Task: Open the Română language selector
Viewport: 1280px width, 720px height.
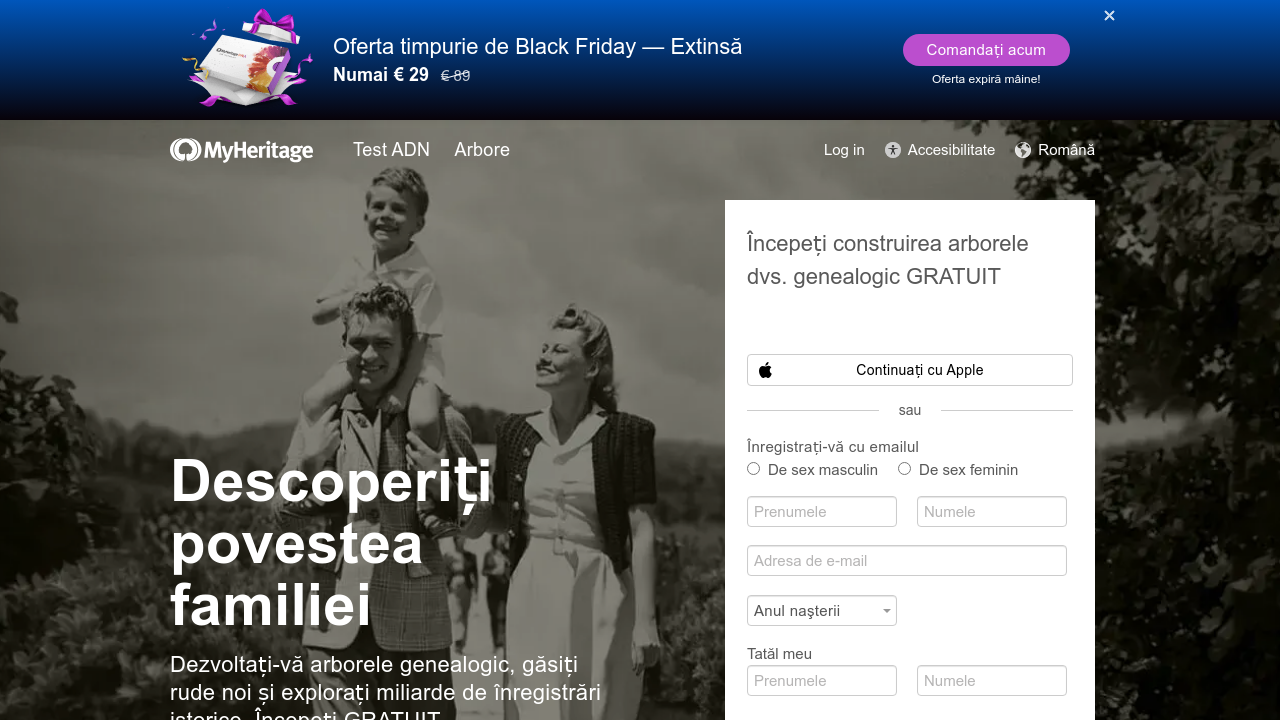Action: click(x=1055, y=150)
